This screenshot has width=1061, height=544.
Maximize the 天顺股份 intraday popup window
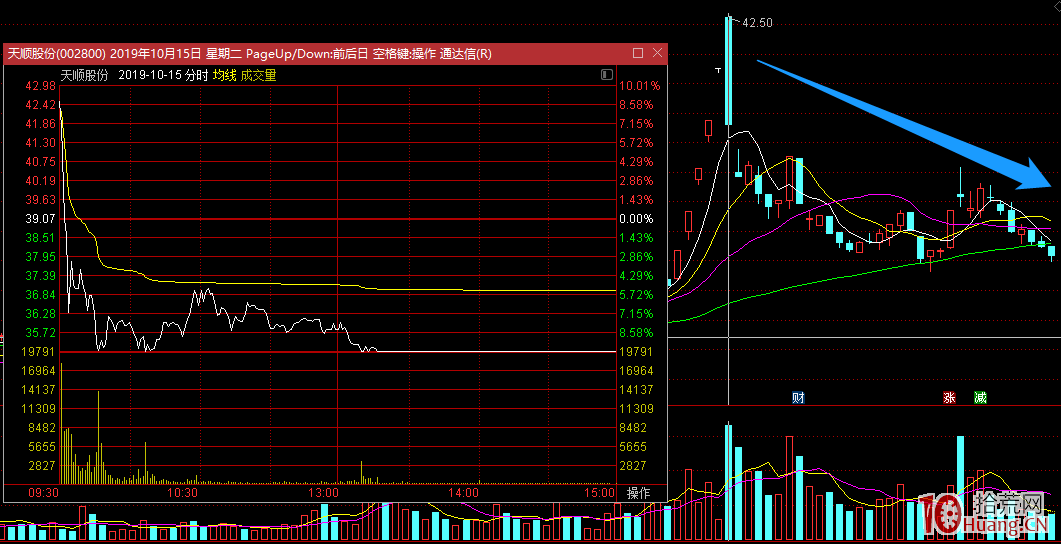(x=638, y=53)
